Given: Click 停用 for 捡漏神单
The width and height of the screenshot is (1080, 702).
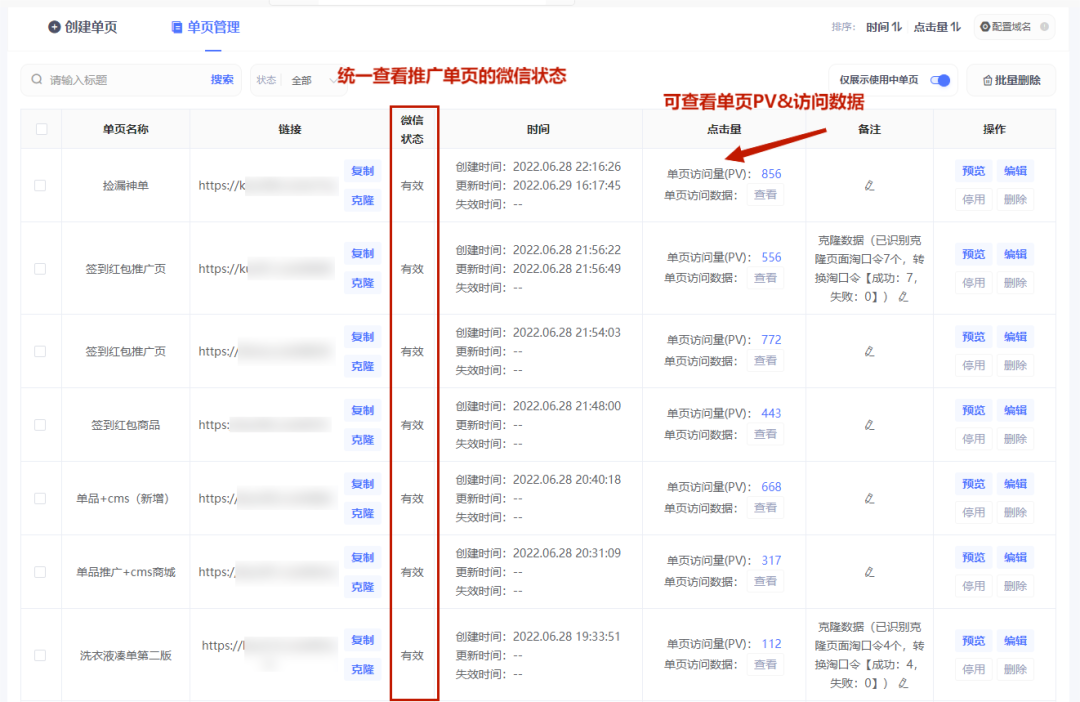Looking at the screenshot, I should click(973, 200).
